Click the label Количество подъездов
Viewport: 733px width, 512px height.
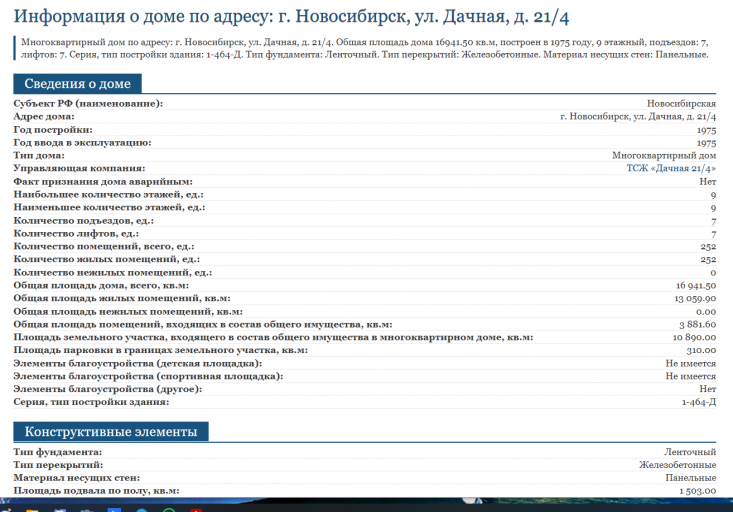[x=84, y=220]
